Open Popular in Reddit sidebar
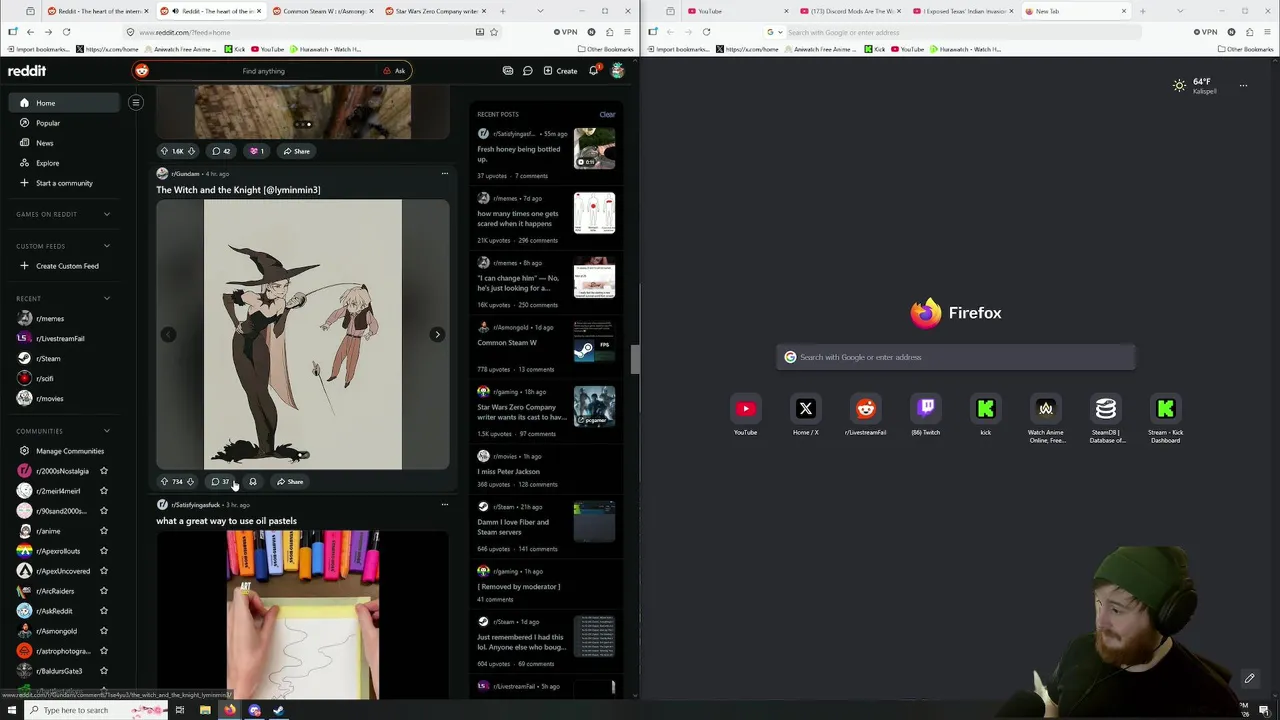Viewport: 1280px width, 720px height. (47, 123)
